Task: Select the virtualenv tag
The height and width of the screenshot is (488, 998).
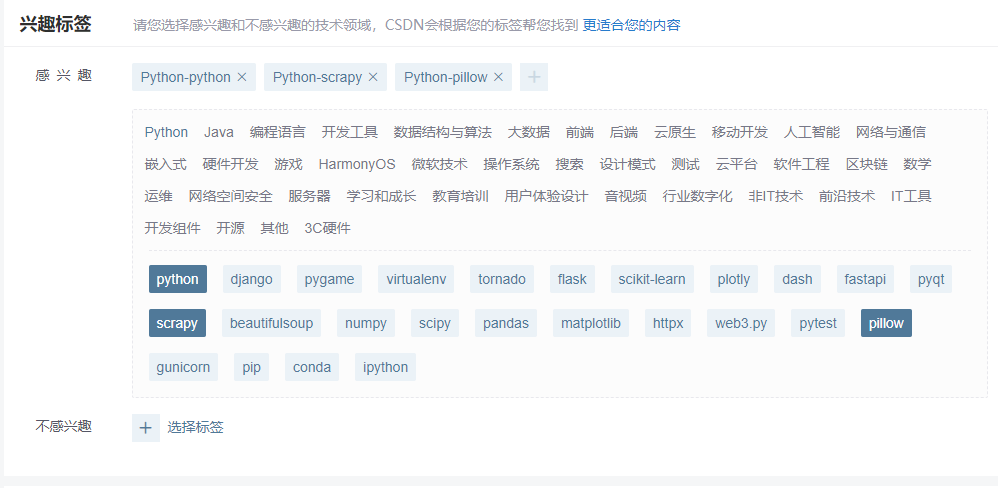Action: [x=416, y=279]
